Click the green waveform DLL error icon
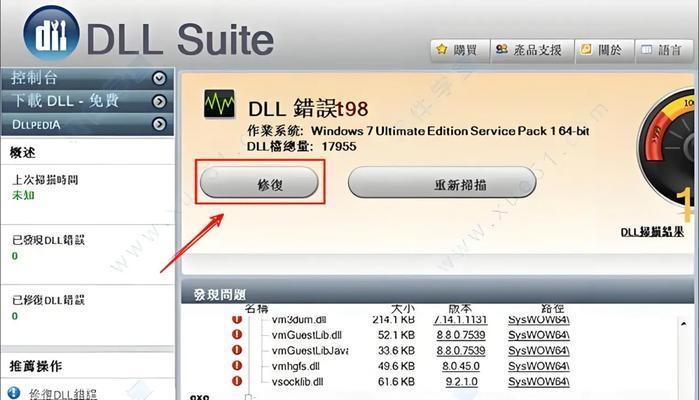The height and width of the screenshot is (400, 699). 219,104
